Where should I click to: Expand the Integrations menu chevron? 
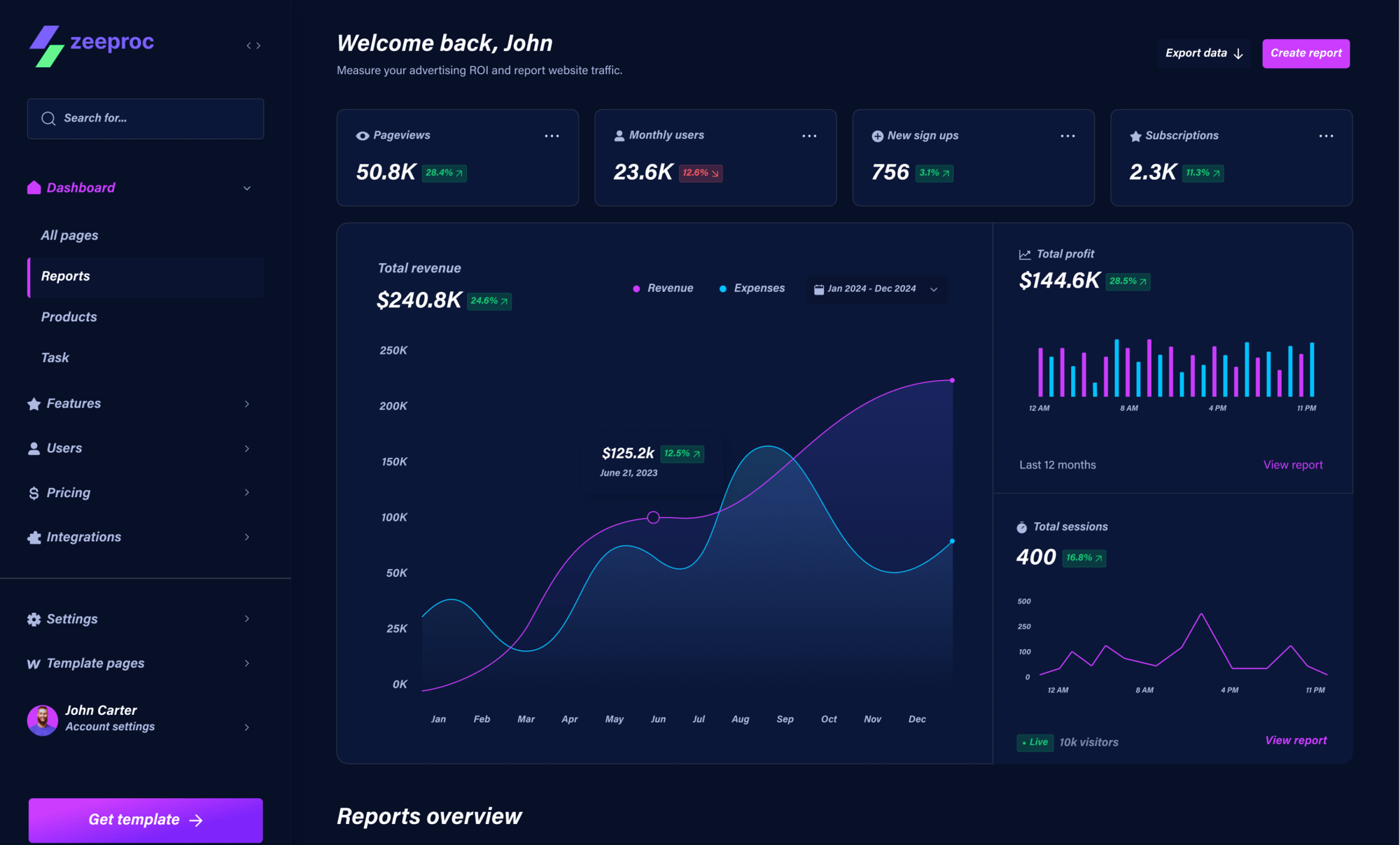(x=247, y=538)
